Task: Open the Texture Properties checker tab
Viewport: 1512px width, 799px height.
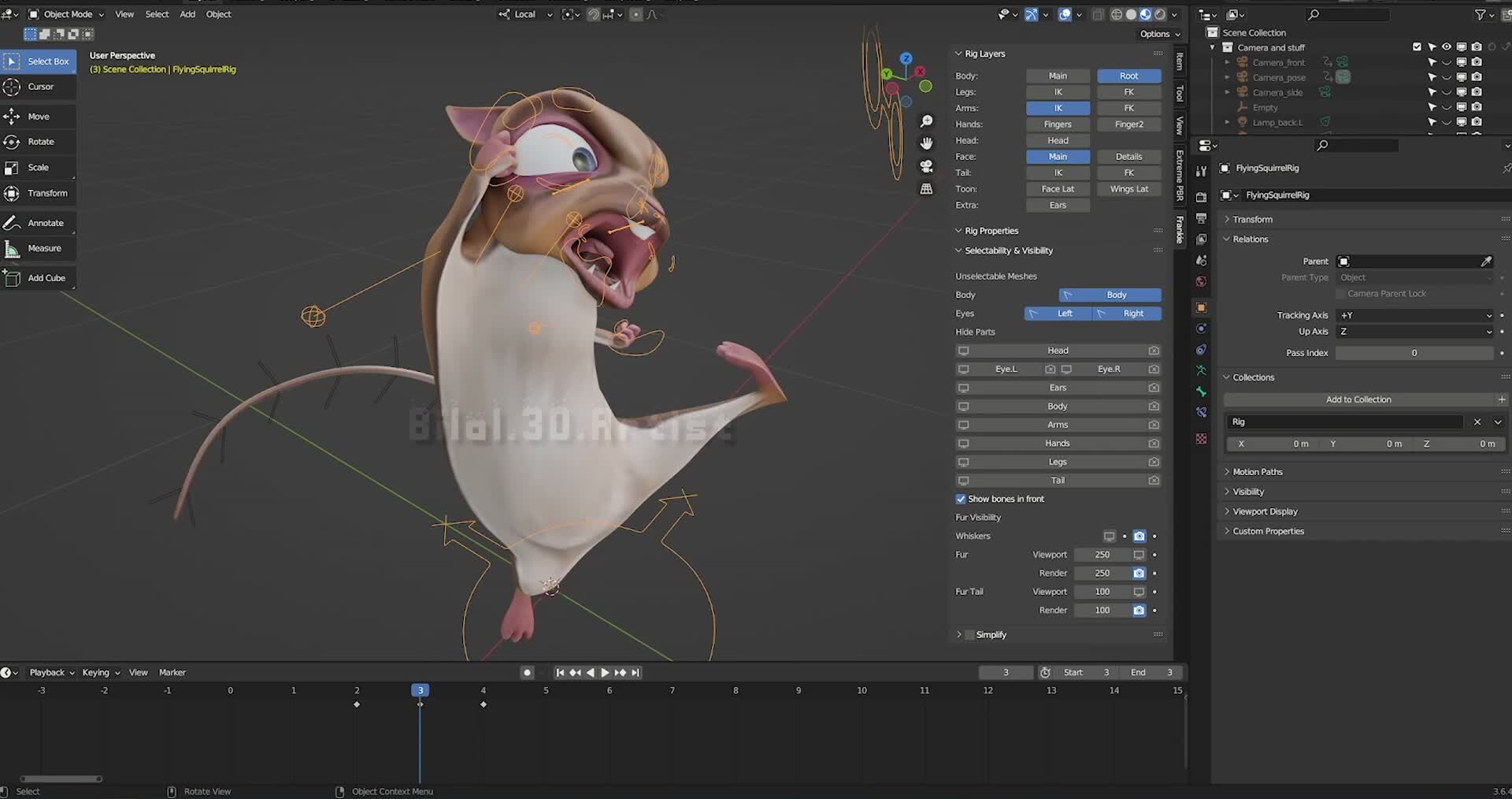Action: tap(1201, 439)
